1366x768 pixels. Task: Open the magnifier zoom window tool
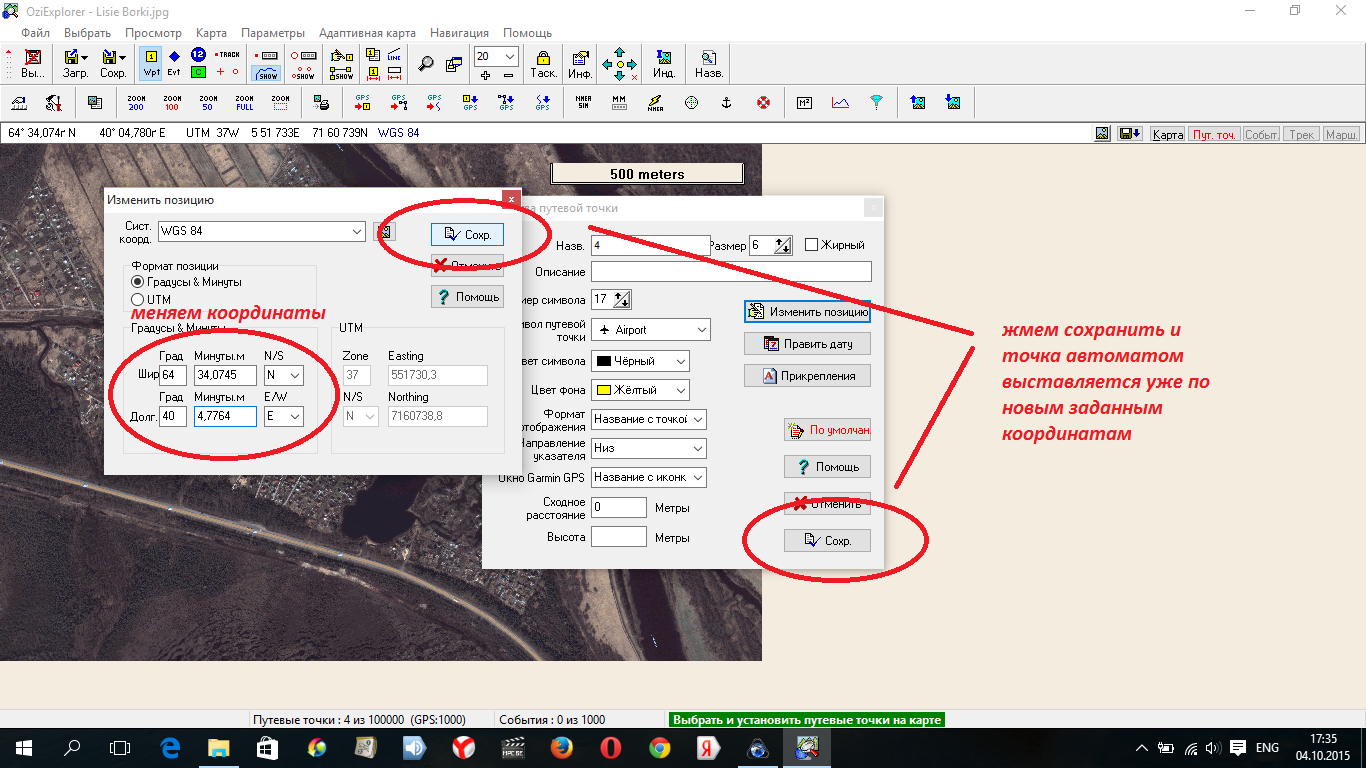click(x=426, y=63)
